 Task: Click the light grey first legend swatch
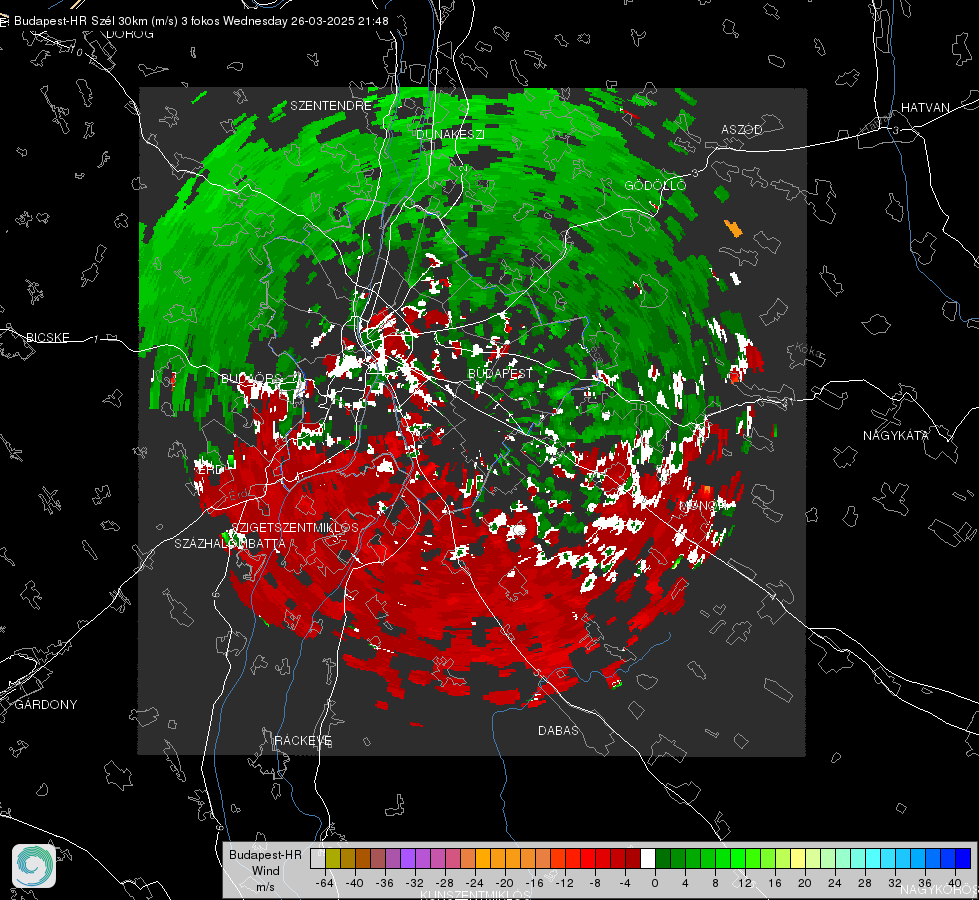317,859
